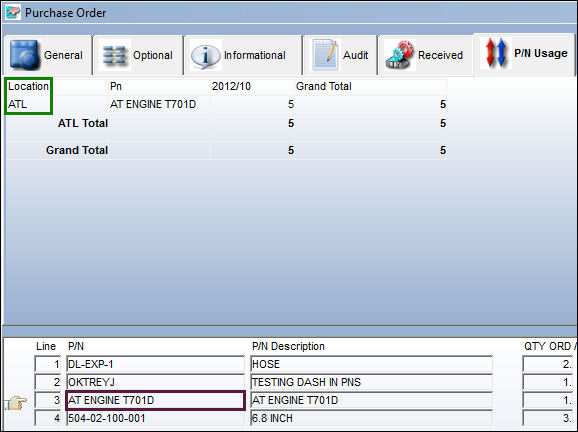Click the Grand Total column header

coord(324,86)
